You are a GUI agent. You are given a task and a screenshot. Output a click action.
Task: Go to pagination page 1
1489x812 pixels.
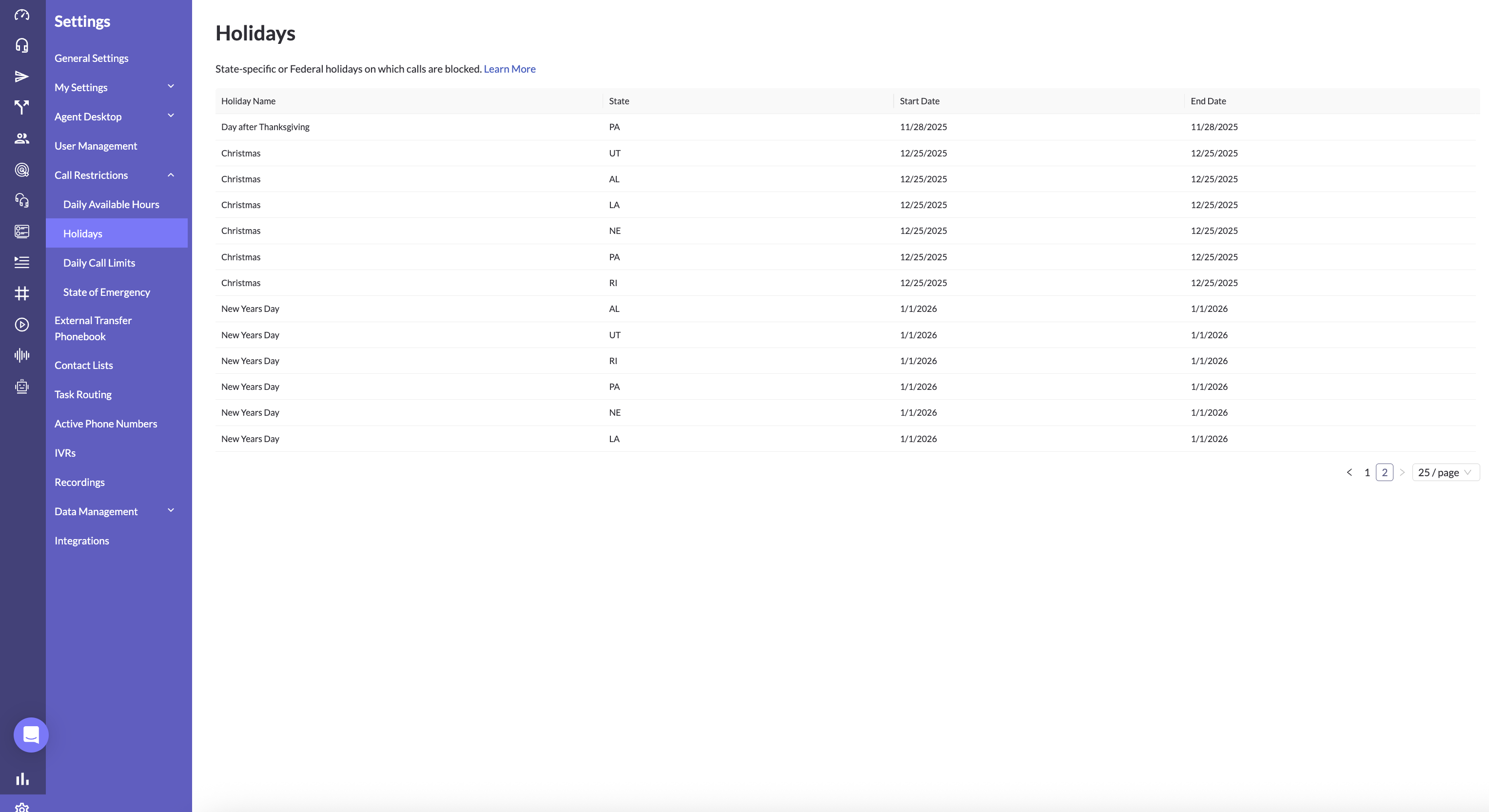click(1367, 472)
